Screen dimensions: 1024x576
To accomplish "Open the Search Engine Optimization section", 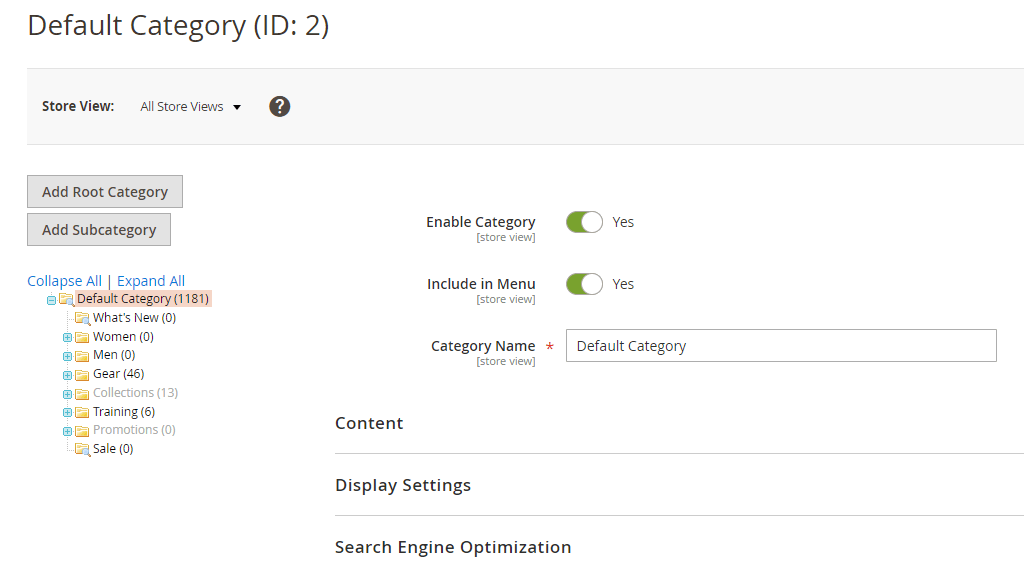I will [453, 547].
